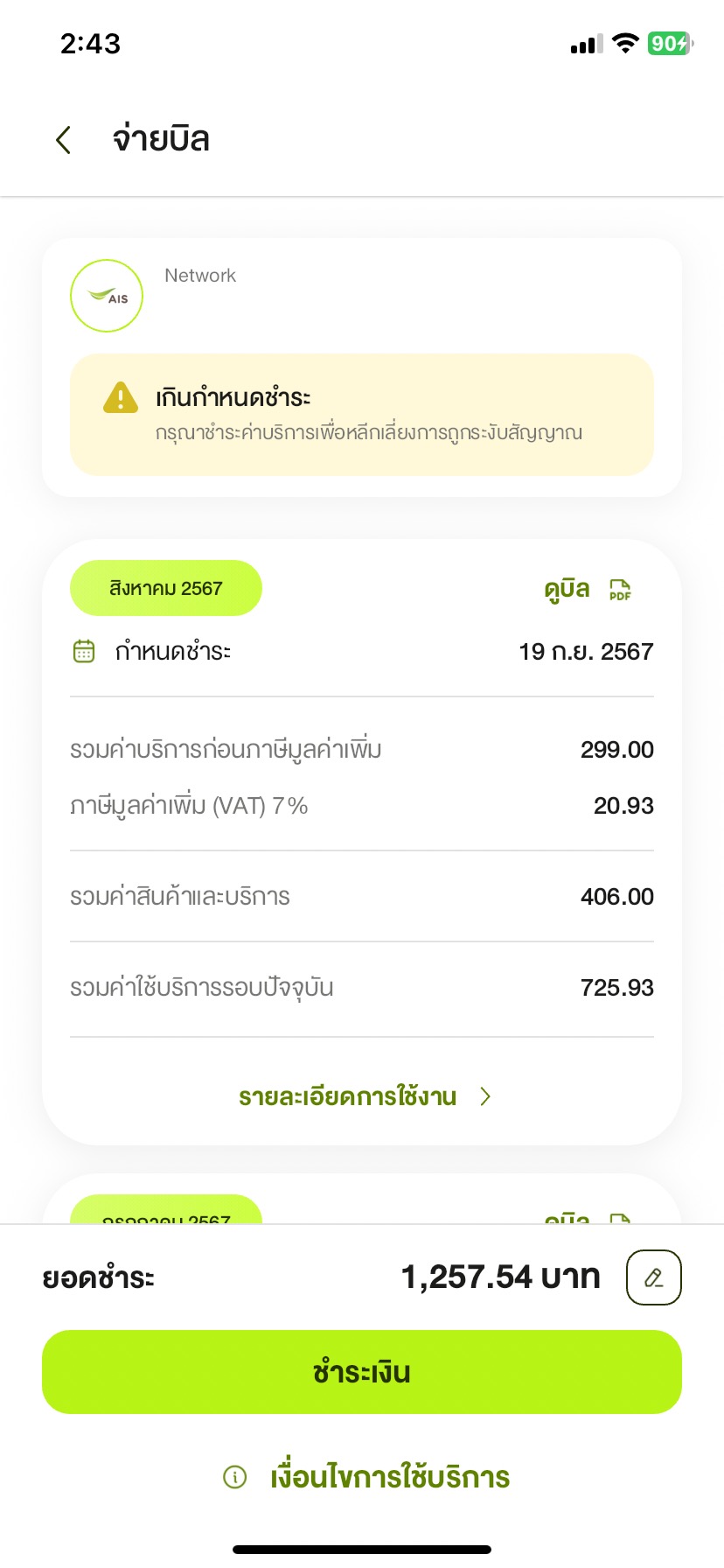Viewport: 724px width, 1568px height.
Task: Tap the AIS network logo
Action: [107, 296]
